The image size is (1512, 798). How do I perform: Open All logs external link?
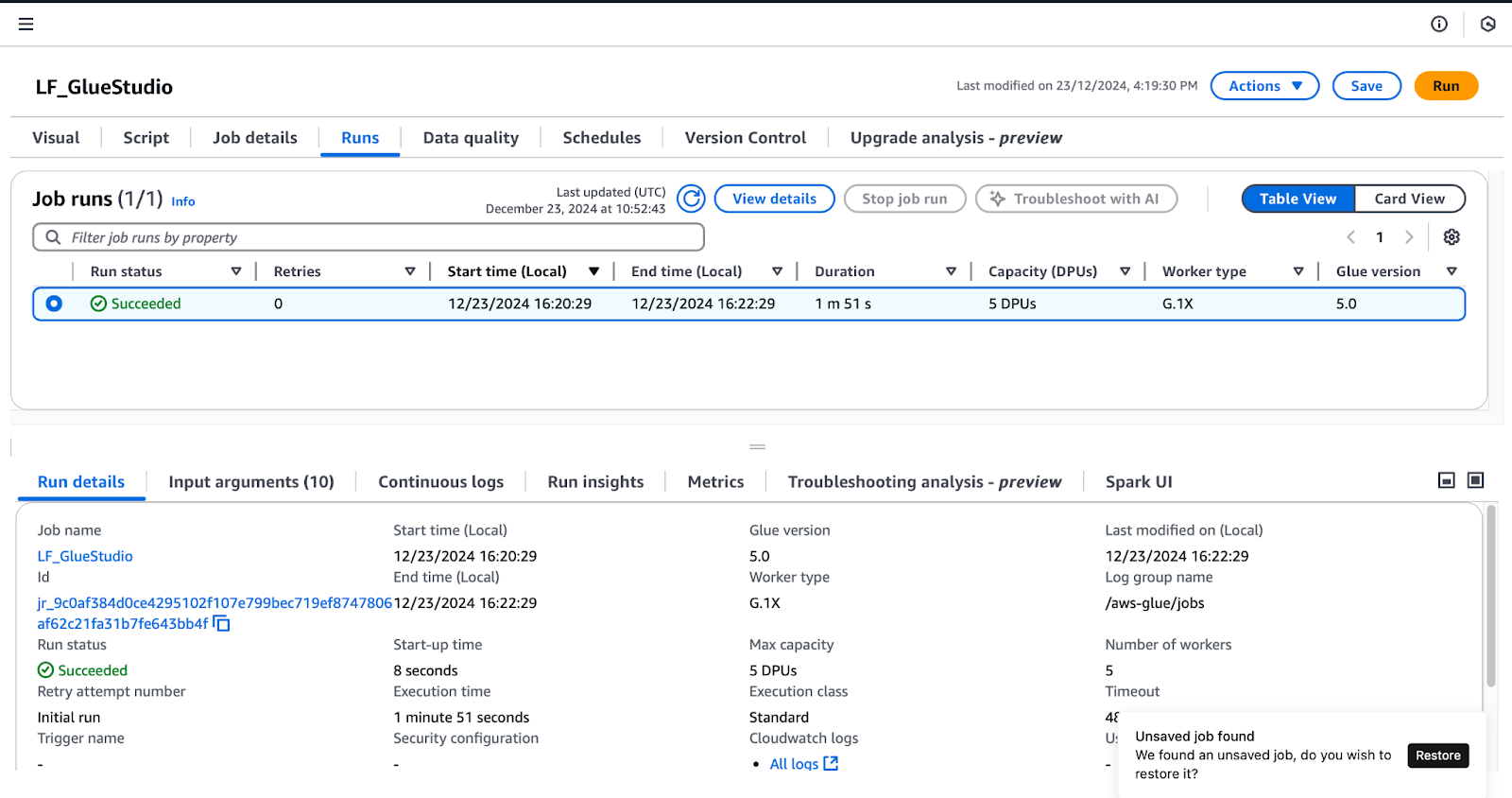(803, 764)
